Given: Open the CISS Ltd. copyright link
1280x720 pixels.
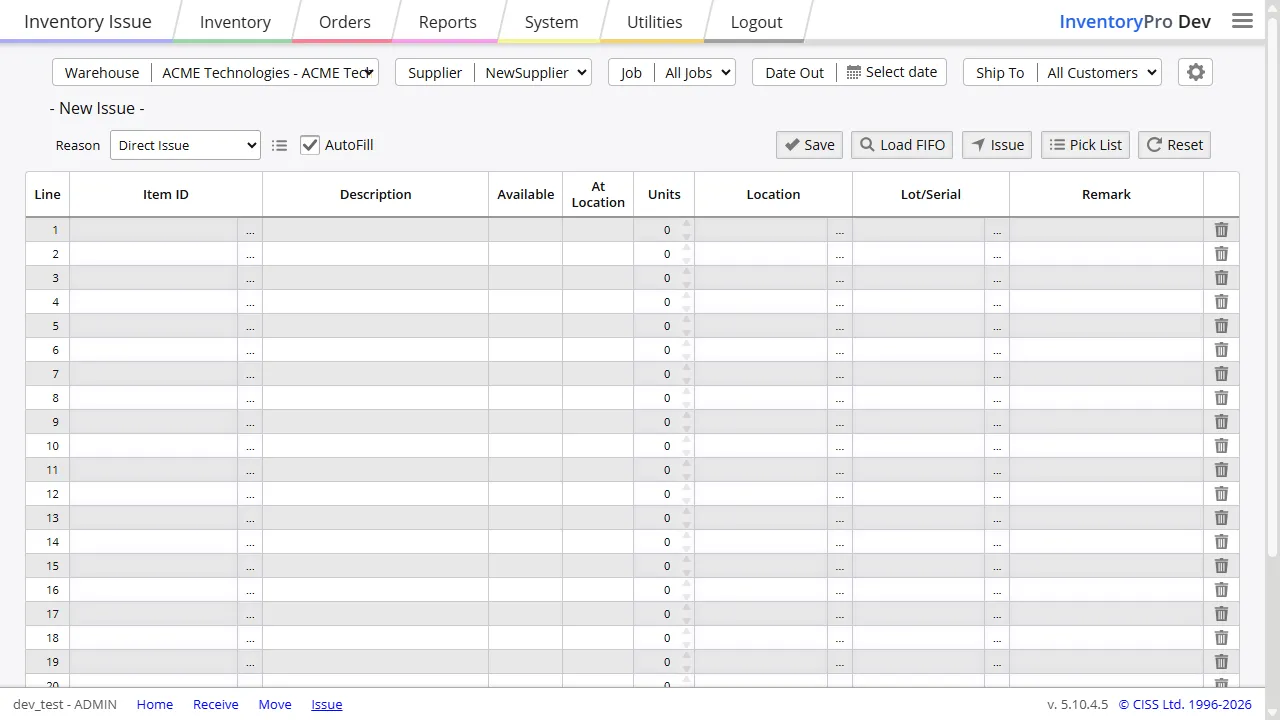Looking at the screenshot, I should pos(1185,704).
